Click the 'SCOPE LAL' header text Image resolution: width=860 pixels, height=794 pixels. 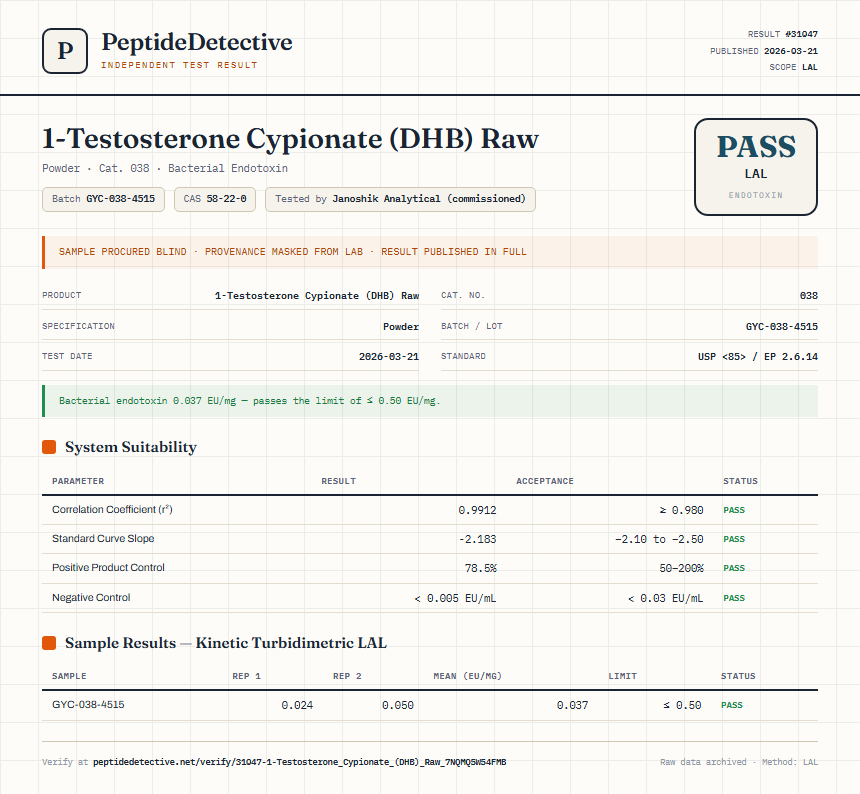[793, 67]
